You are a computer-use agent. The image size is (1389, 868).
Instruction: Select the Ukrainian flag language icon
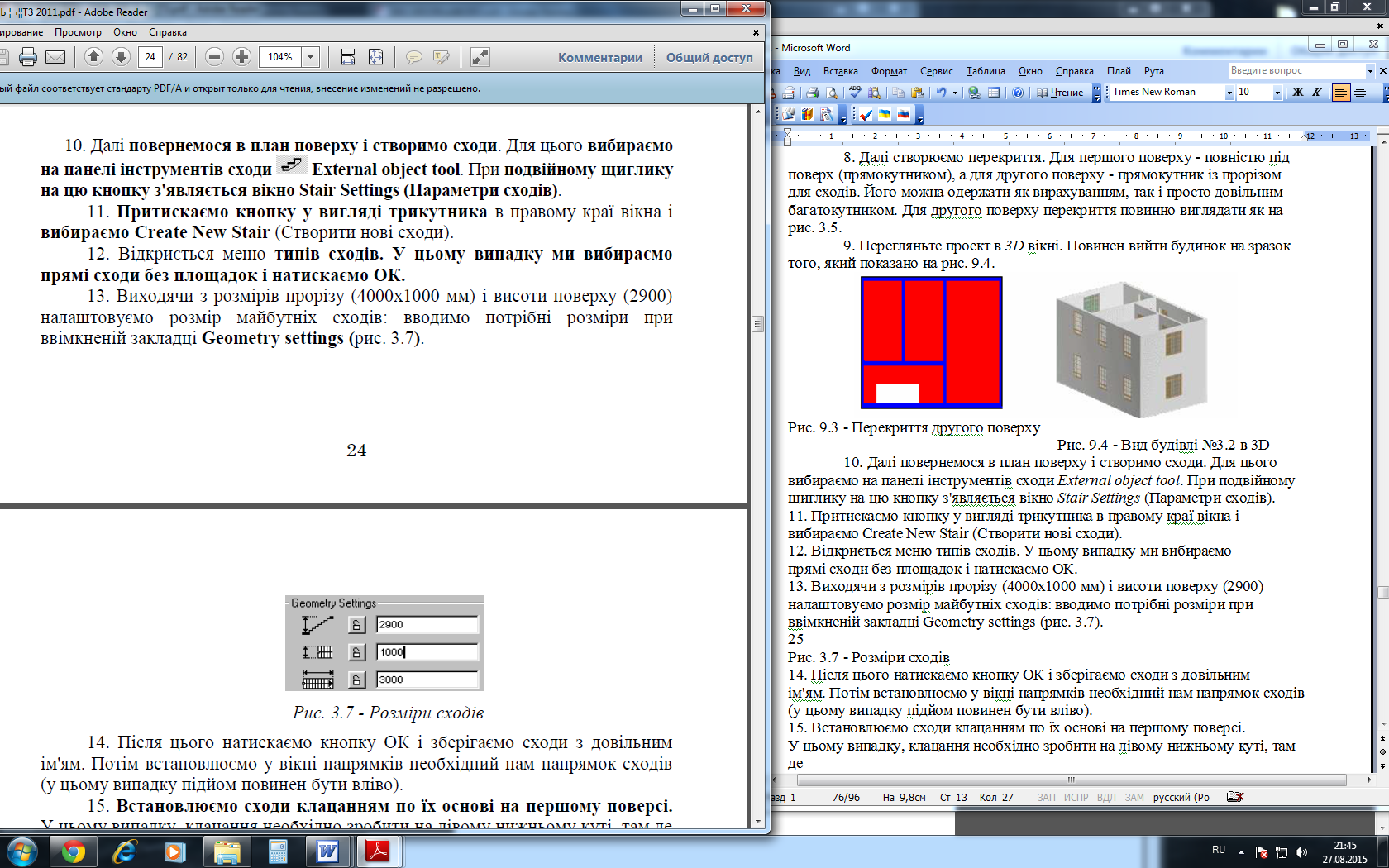coord(885,114)
